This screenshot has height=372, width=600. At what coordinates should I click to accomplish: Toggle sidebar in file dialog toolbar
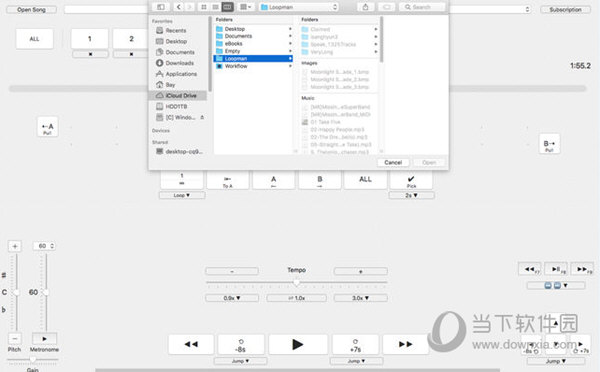[161, 7]
